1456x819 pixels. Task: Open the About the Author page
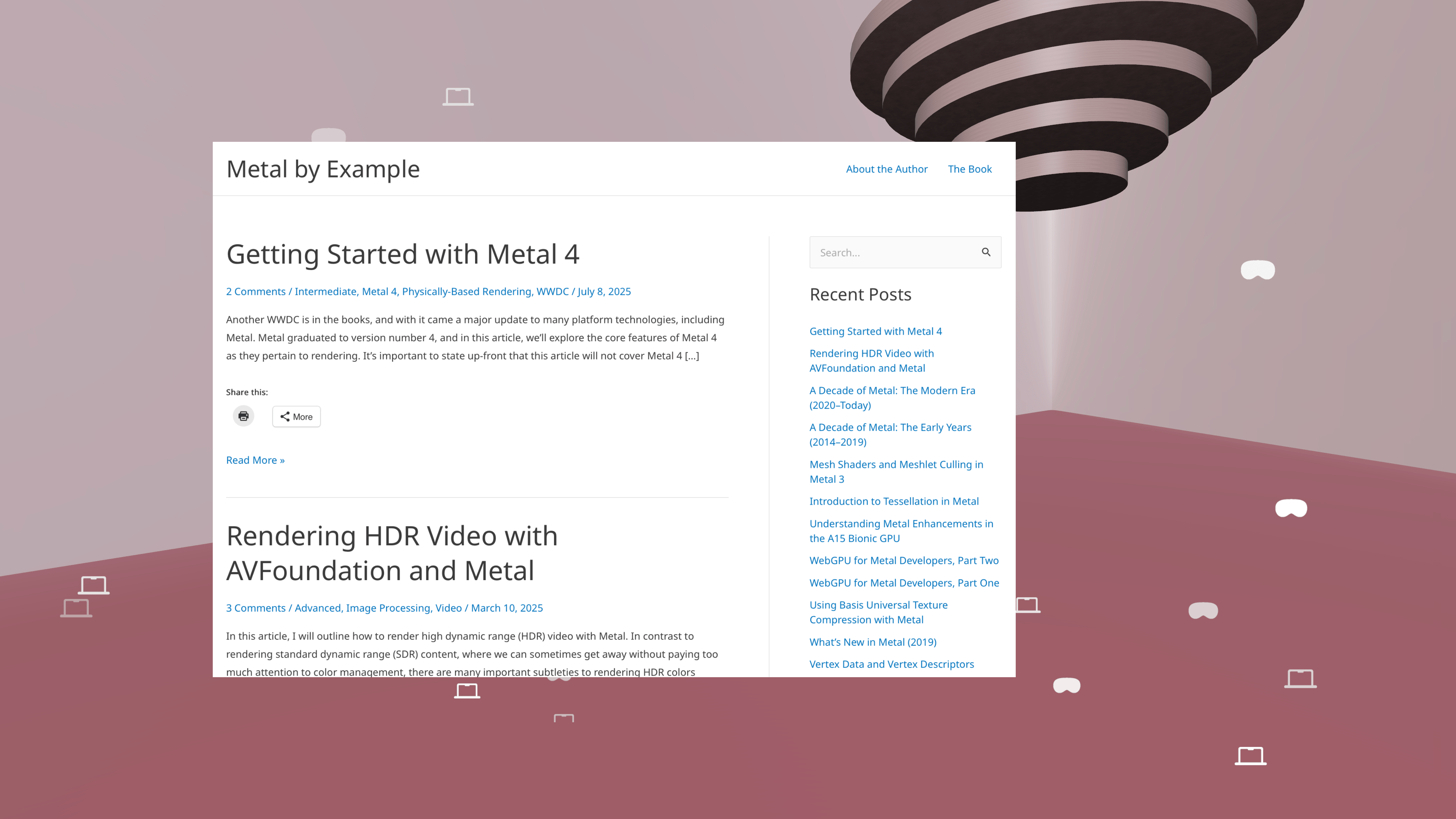click(x=886, y=169)
